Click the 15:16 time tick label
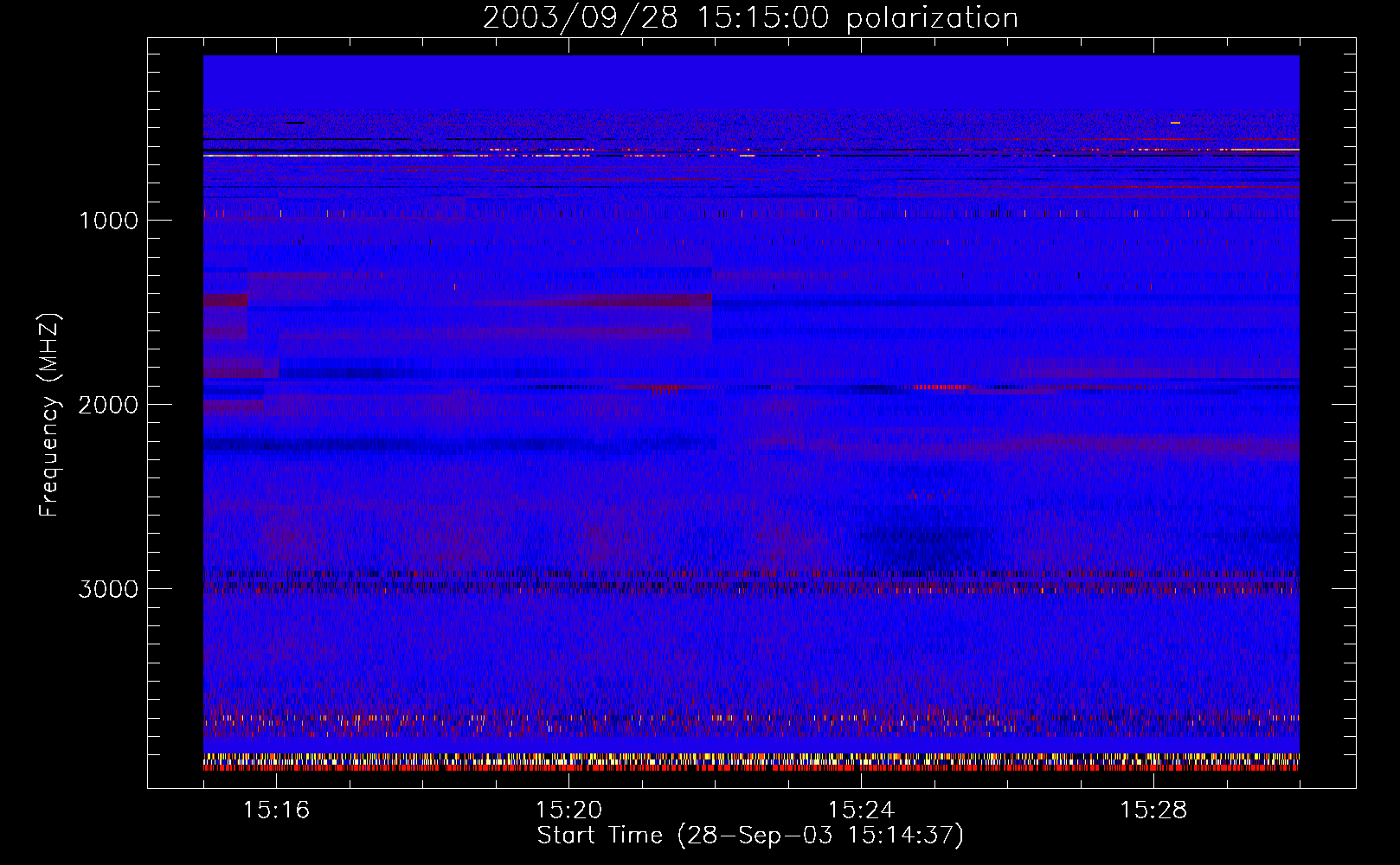The image size is (1400, 865). pyautogui.click(x=276, y=811)
